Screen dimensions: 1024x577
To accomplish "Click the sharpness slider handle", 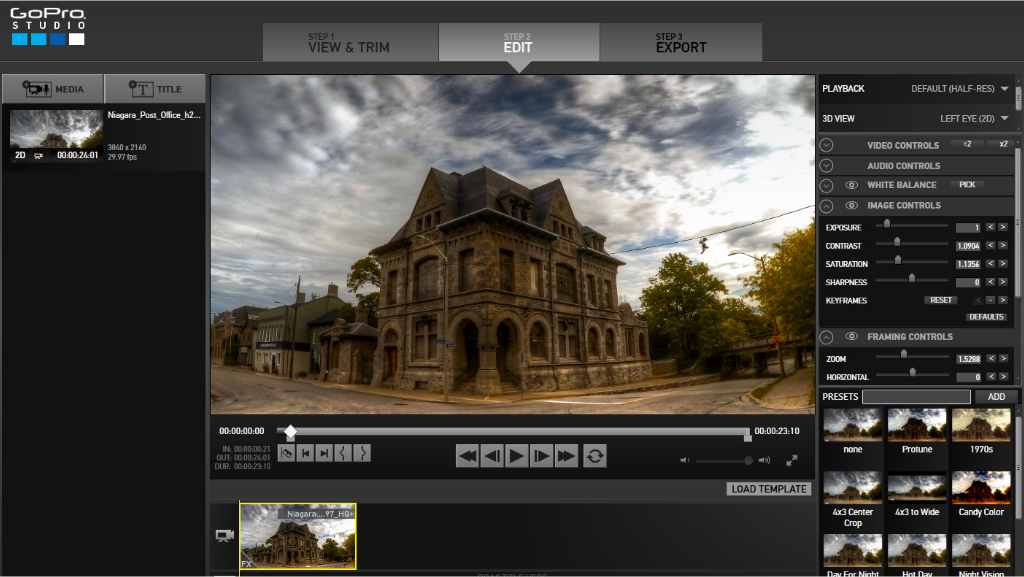I will pyautogui.click(x=912, y=279).
